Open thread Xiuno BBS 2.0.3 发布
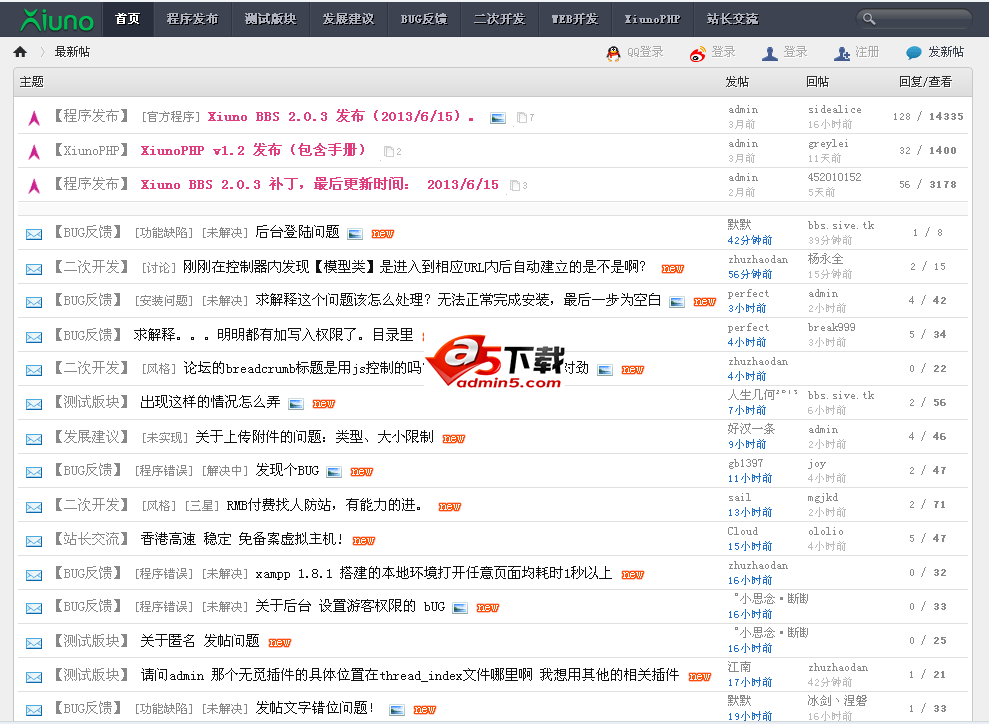This screenshot has height=724, width=989. tap(341, 117)
